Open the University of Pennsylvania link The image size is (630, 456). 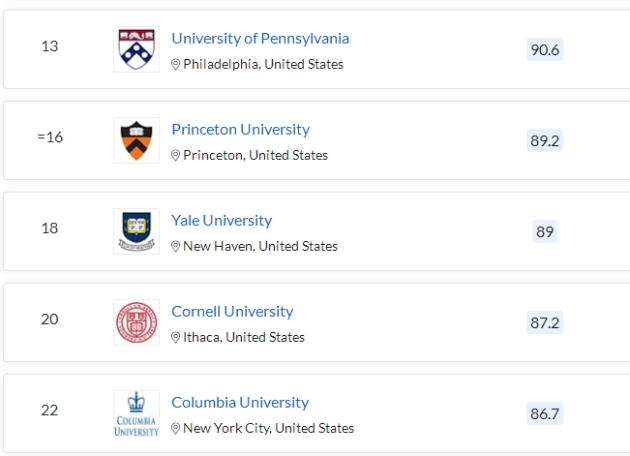point(260,38)
